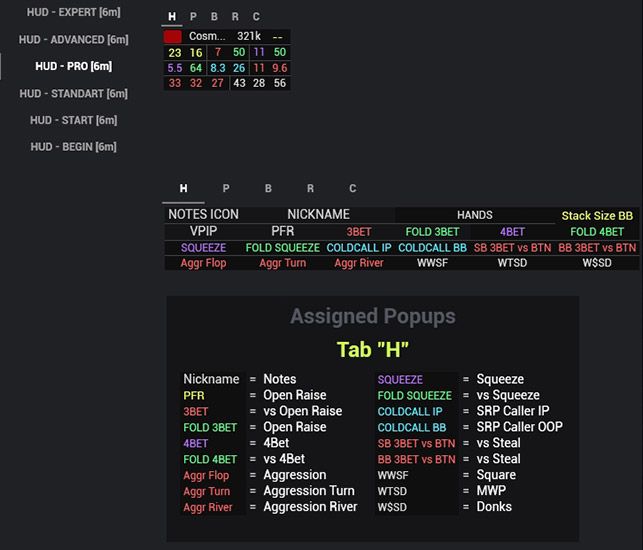This screenshot has width=643, height=550.
Task: Click the red notes icon in HUD preview
Action: (x=173, y=37)
